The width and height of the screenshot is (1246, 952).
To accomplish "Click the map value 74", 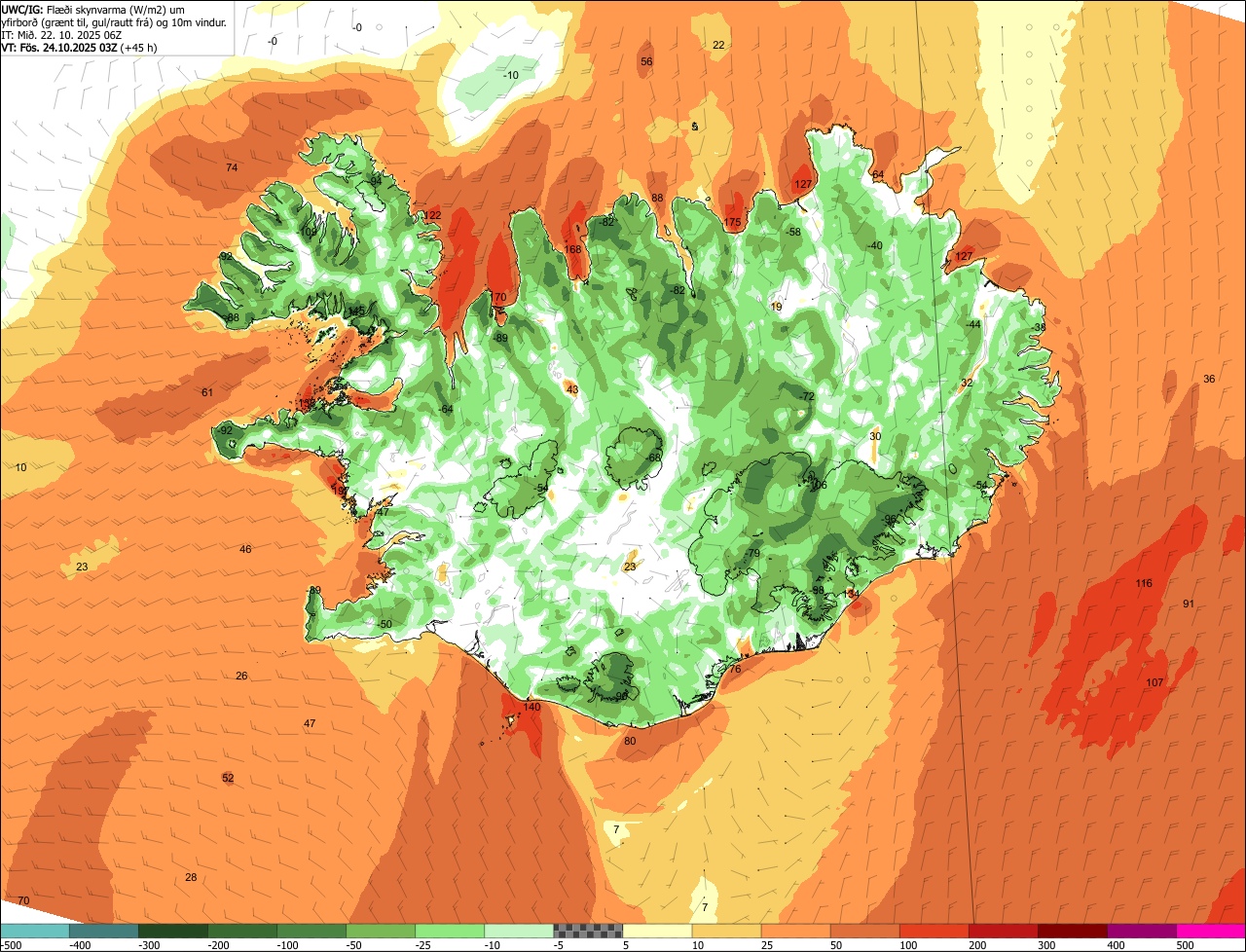I will coord(232,168).
